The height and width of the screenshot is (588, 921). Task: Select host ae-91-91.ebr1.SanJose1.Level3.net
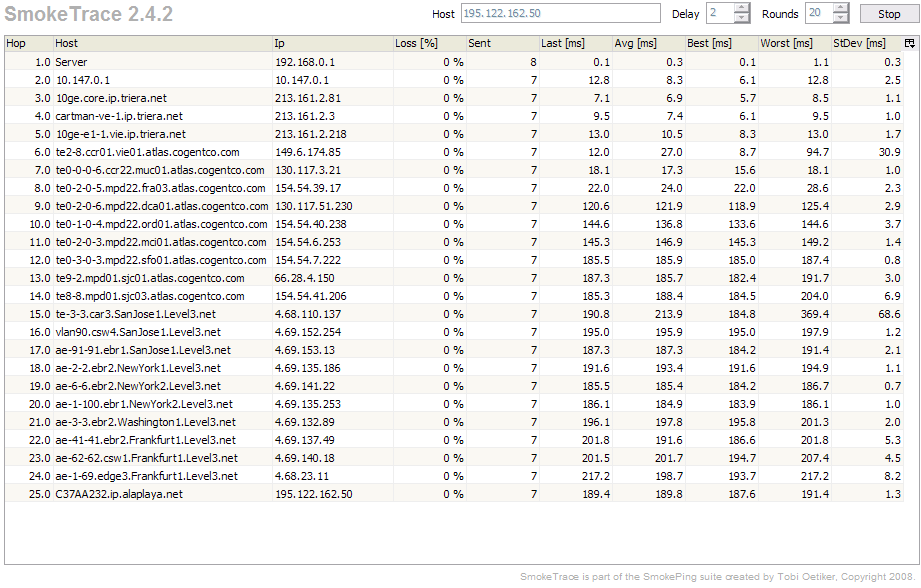point(143,350)
